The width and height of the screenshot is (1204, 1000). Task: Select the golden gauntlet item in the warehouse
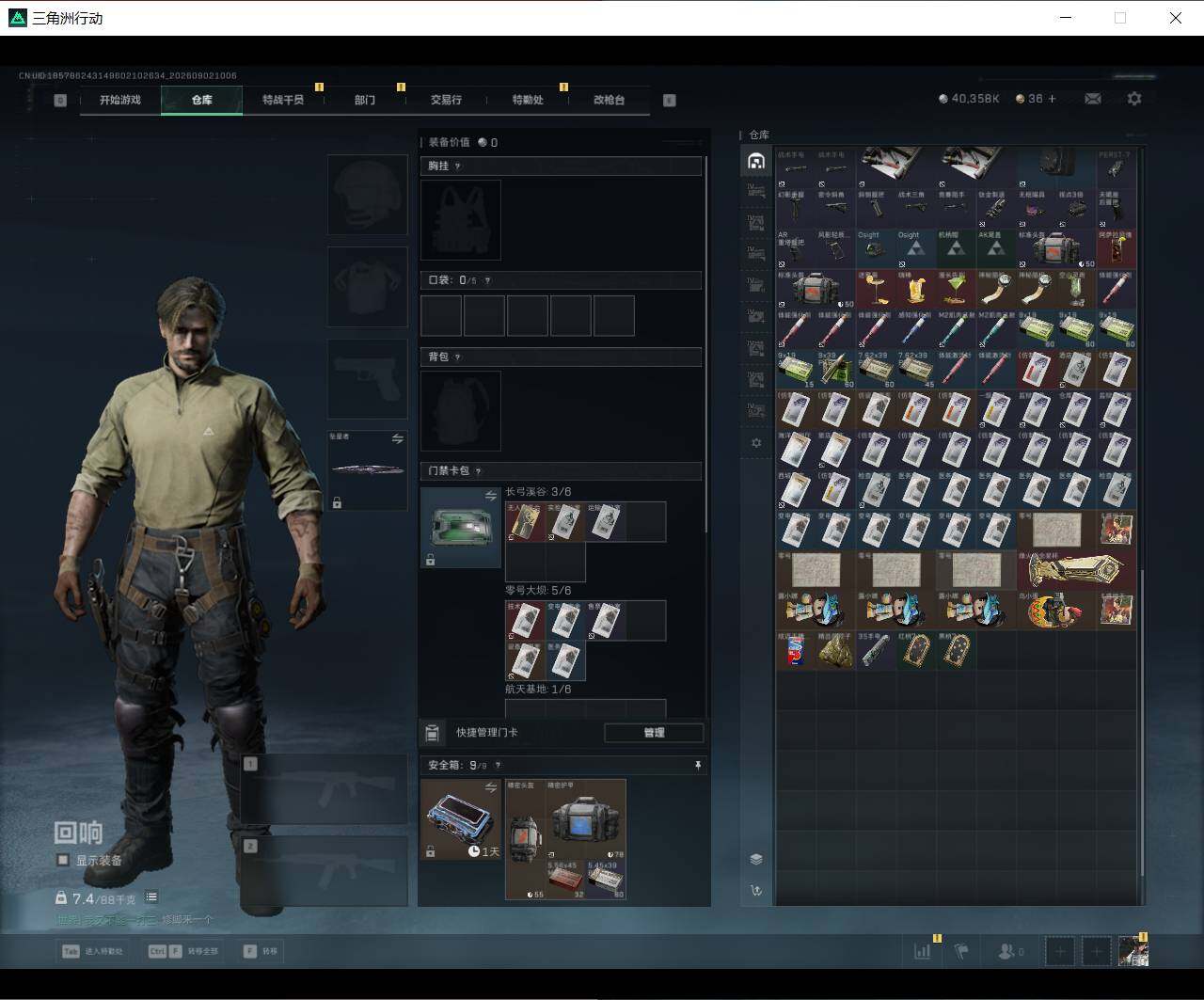1076,570
